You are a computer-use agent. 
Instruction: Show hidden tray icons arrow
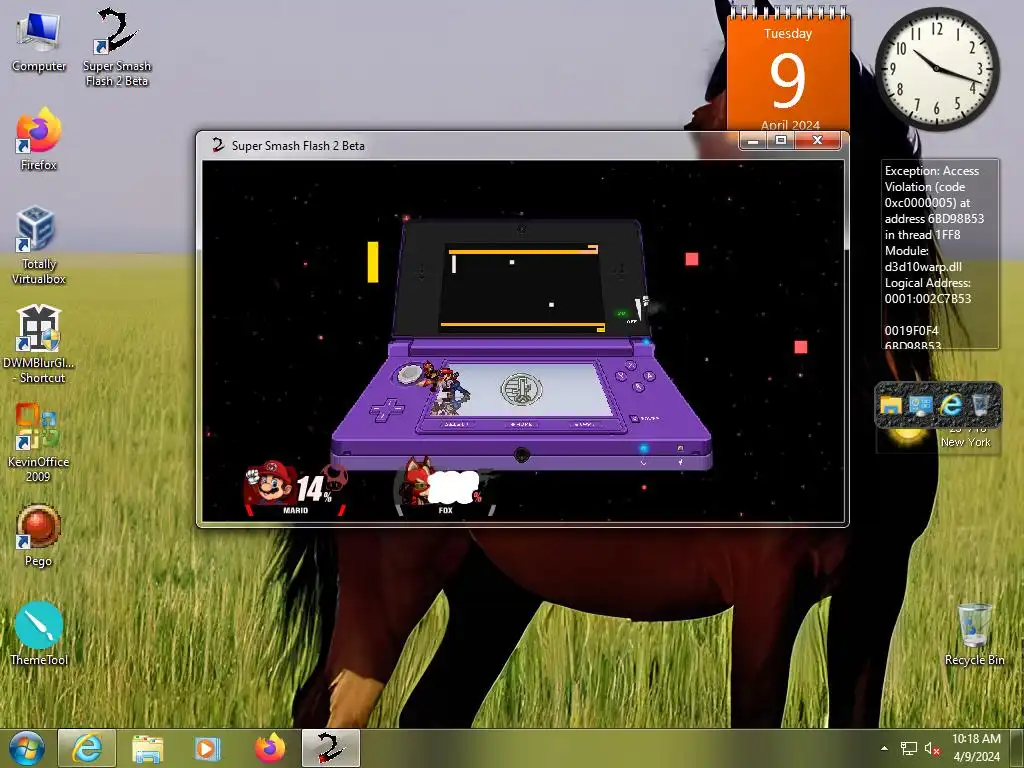pos(884,748)
